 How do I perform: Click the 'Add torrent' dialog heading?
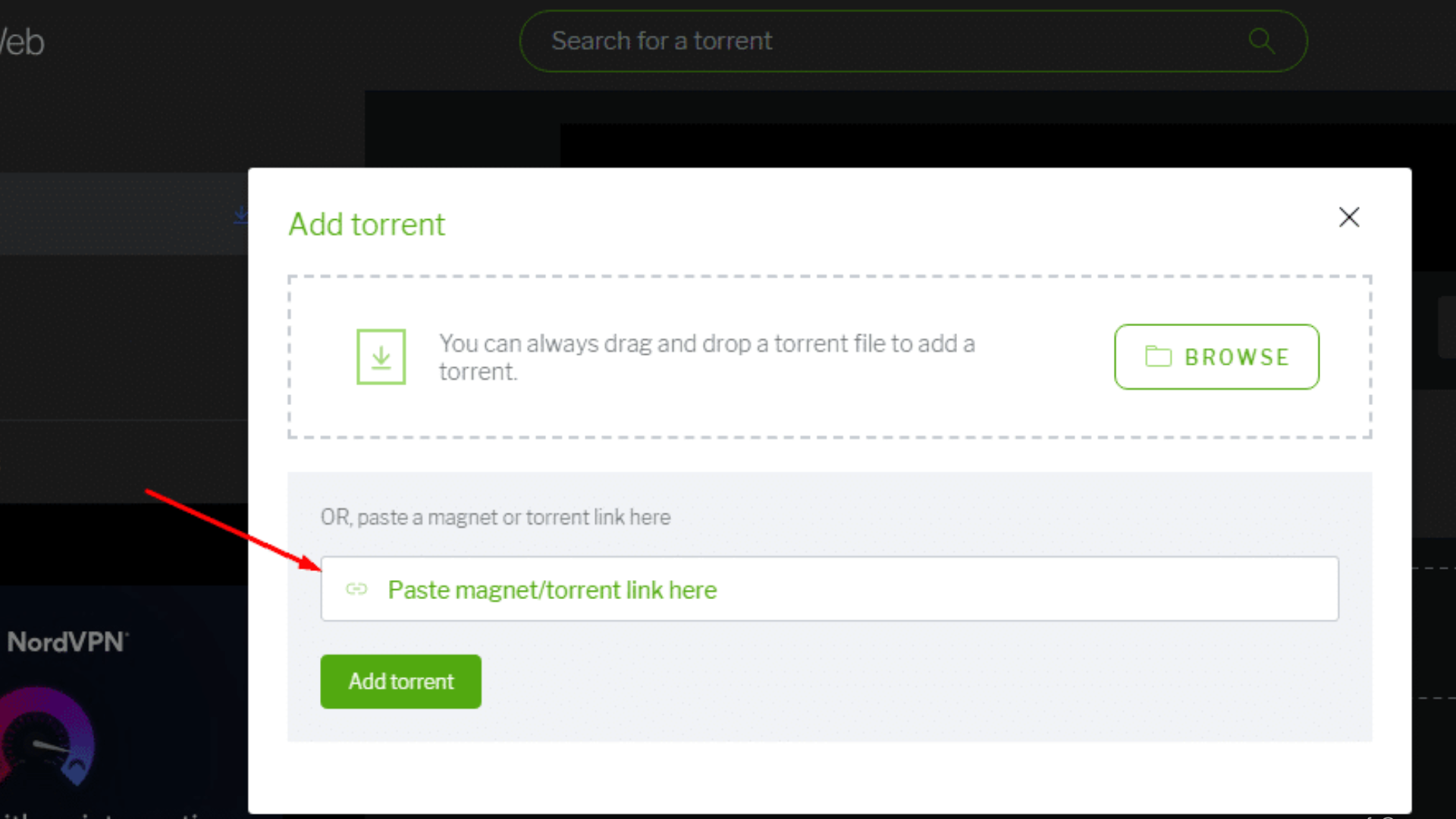tap(366, 224)
